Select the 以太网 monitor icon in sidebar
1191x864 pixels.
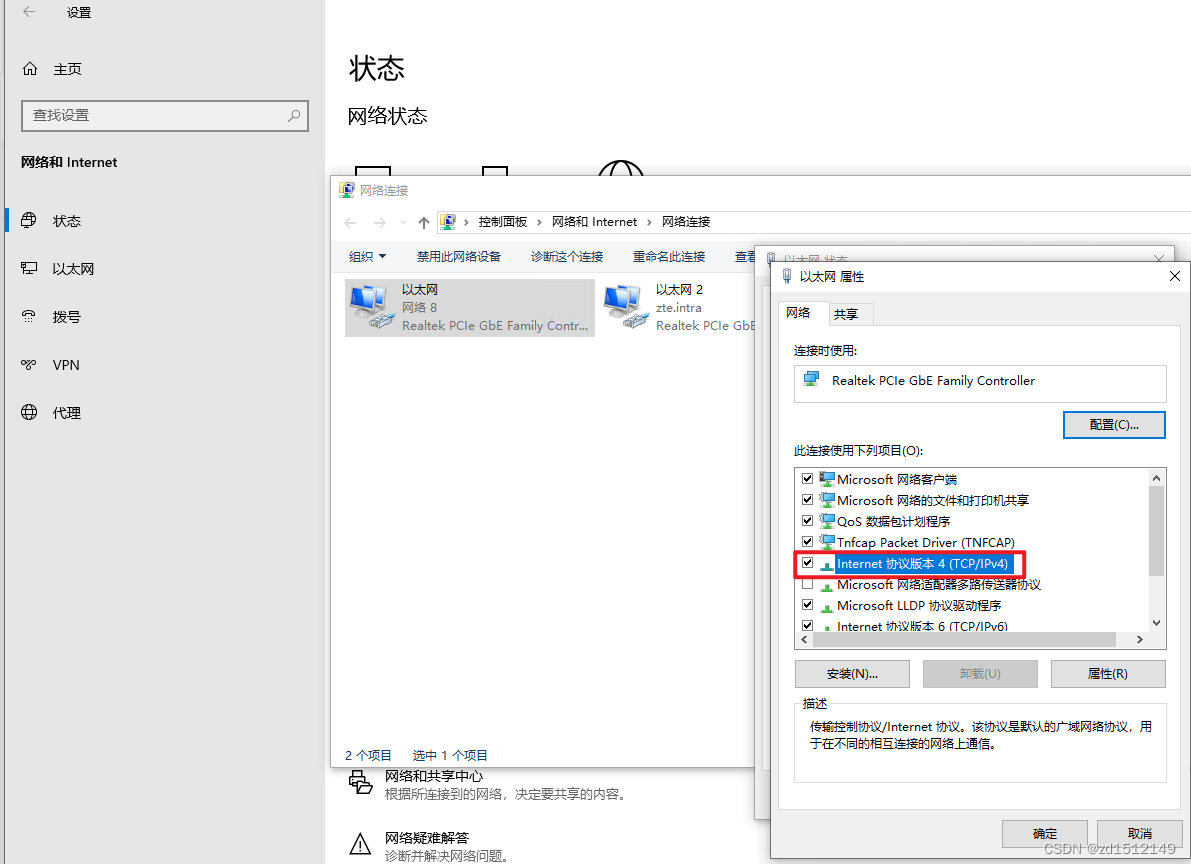(x=29, y=268)
